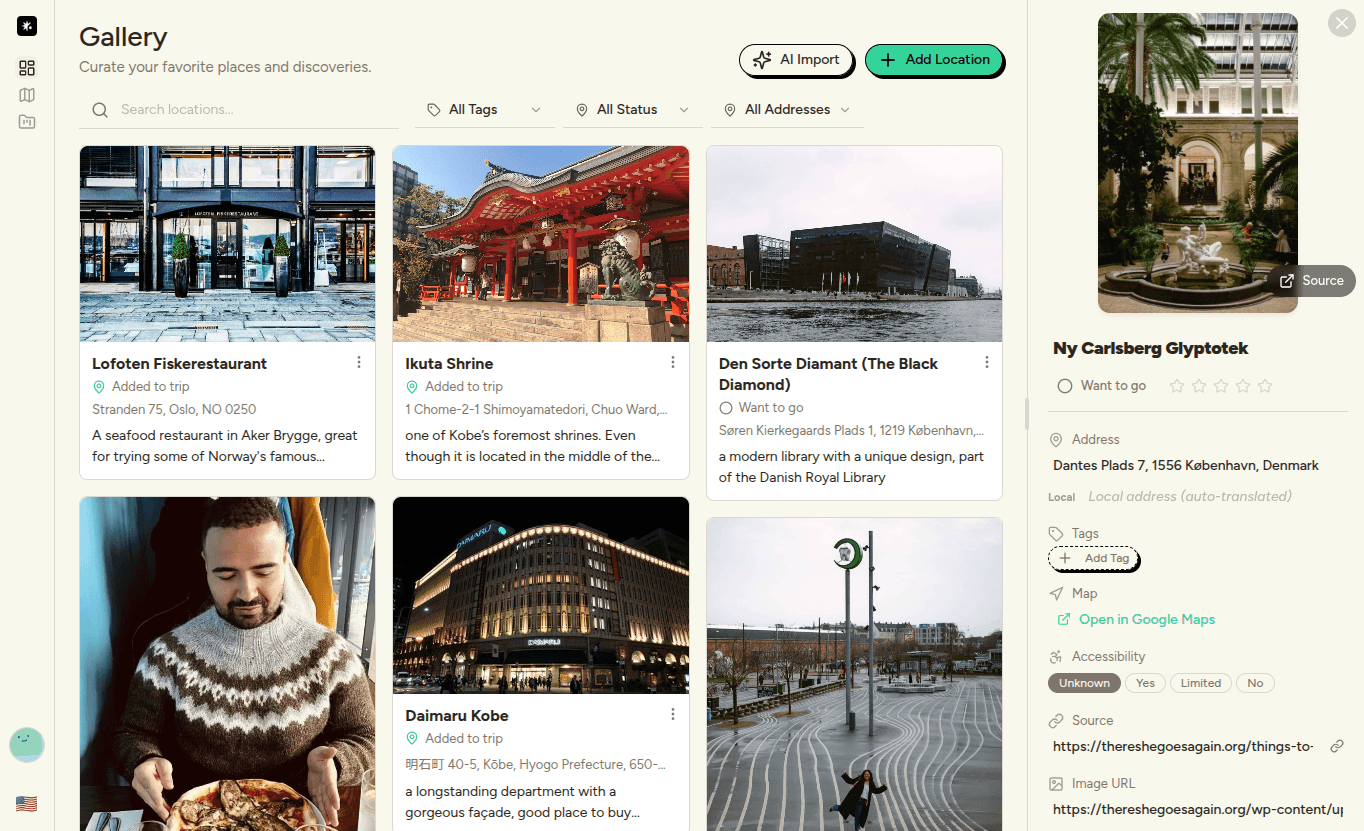
Task: Open the user avatar in sidebar
Action: [27, 745]
